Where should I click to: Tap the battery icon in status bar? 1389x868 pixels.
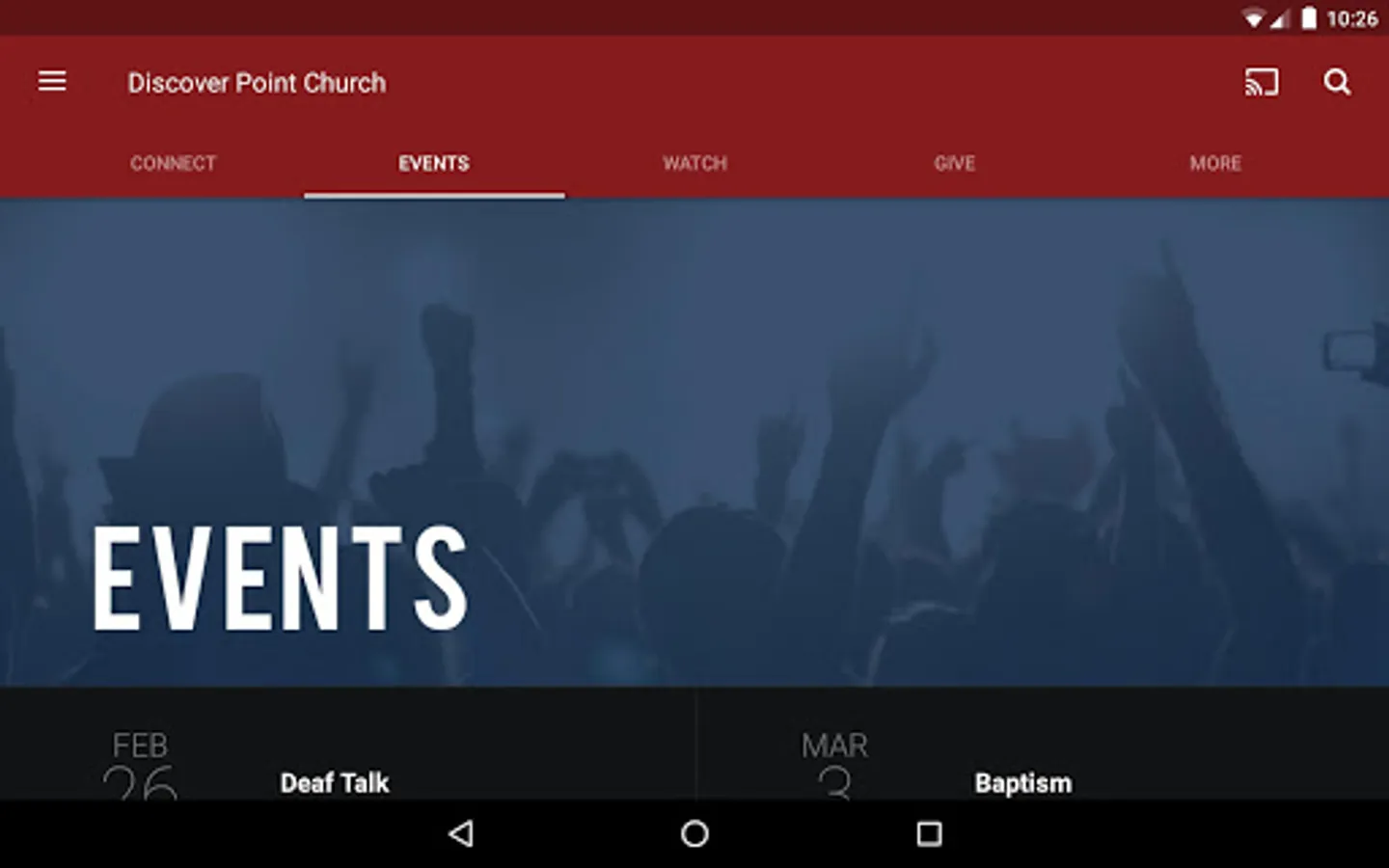pyautogui.click(x=1309, y=18)
